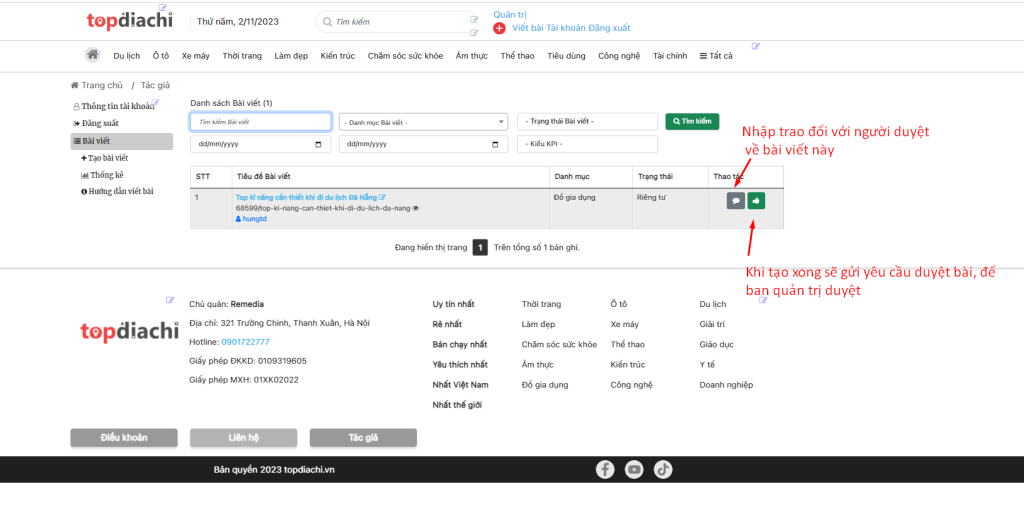The height and width of the screenshot is (513, 1024).
Task: Click the home icon in navigation bar
Action: coord(92,55)
